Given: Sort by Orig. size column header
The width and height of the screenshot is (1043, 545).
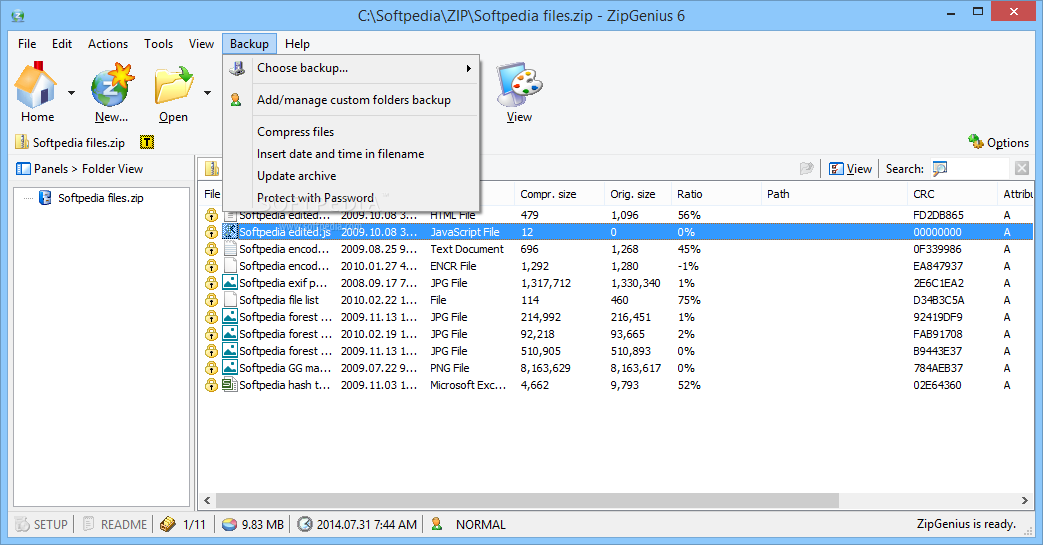Looking at the screenshot, I should pos(638,194).
